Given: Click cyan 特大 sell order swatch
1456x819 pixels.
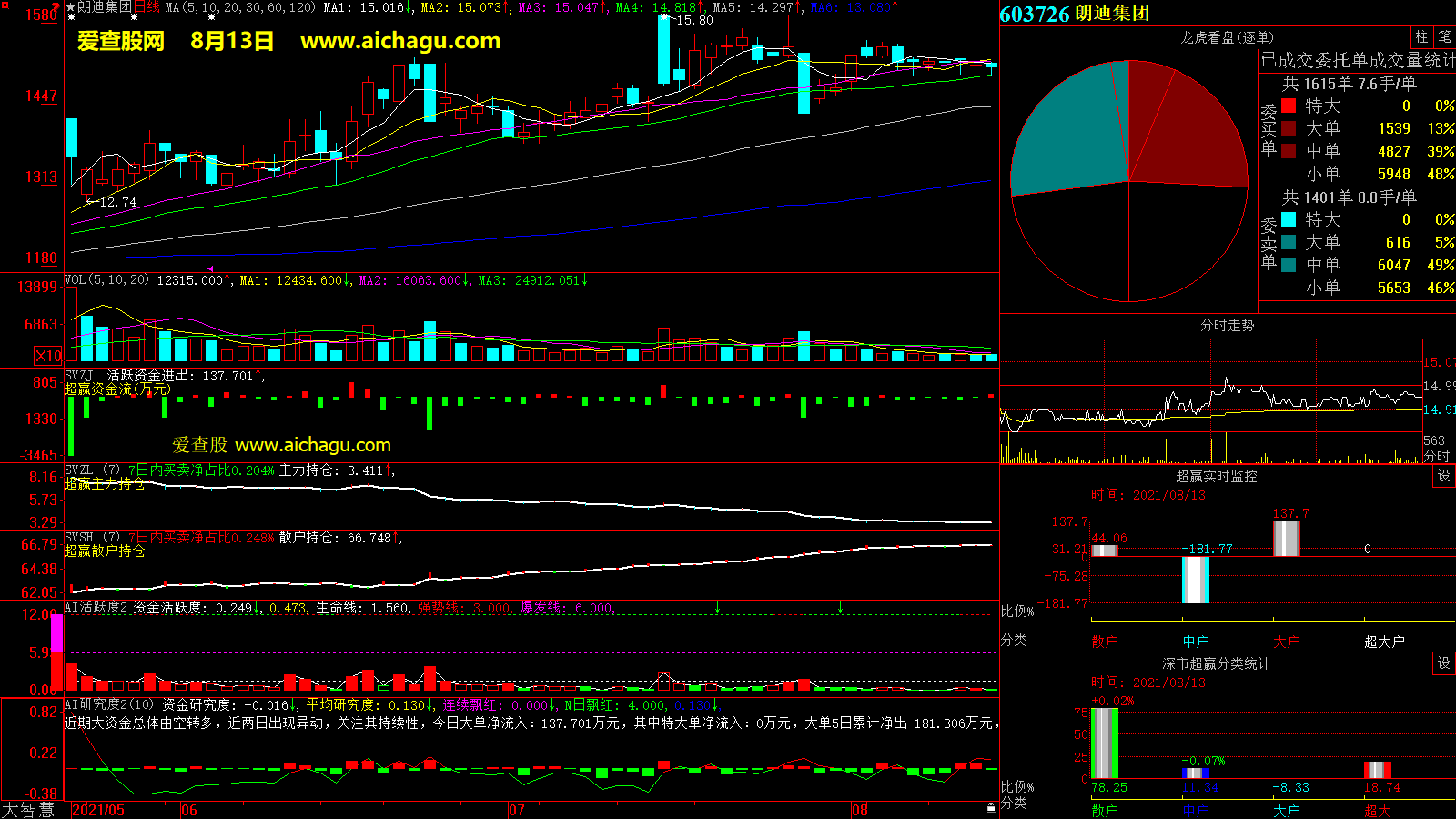Looking at the screenshot, I should (x=1289, y=219).
